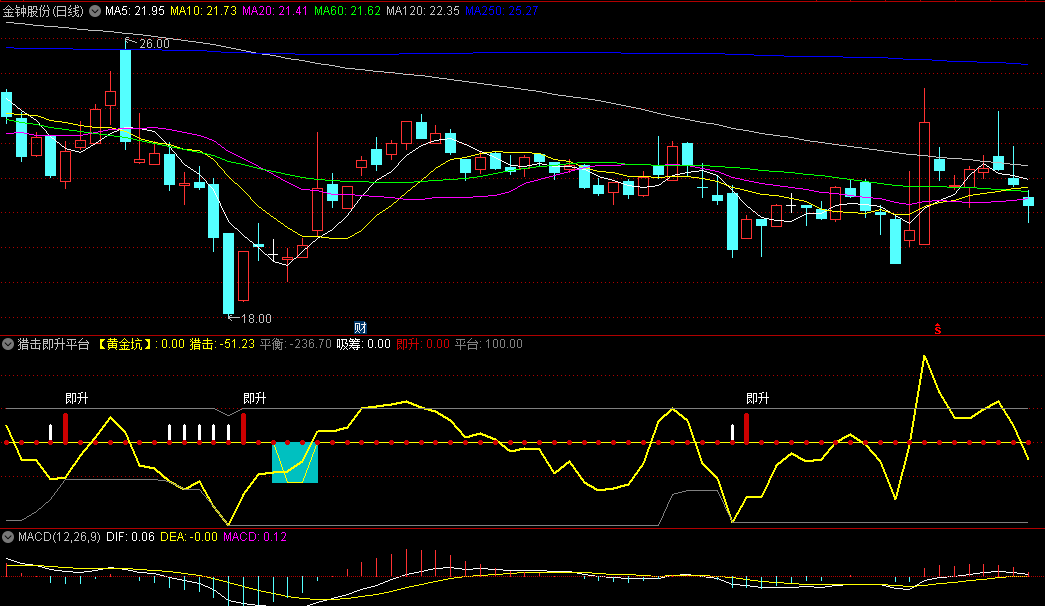This screenshot has height=606, width=1045.
Task: Click the 平衡: -236.70 value
Action: (295, 344)
